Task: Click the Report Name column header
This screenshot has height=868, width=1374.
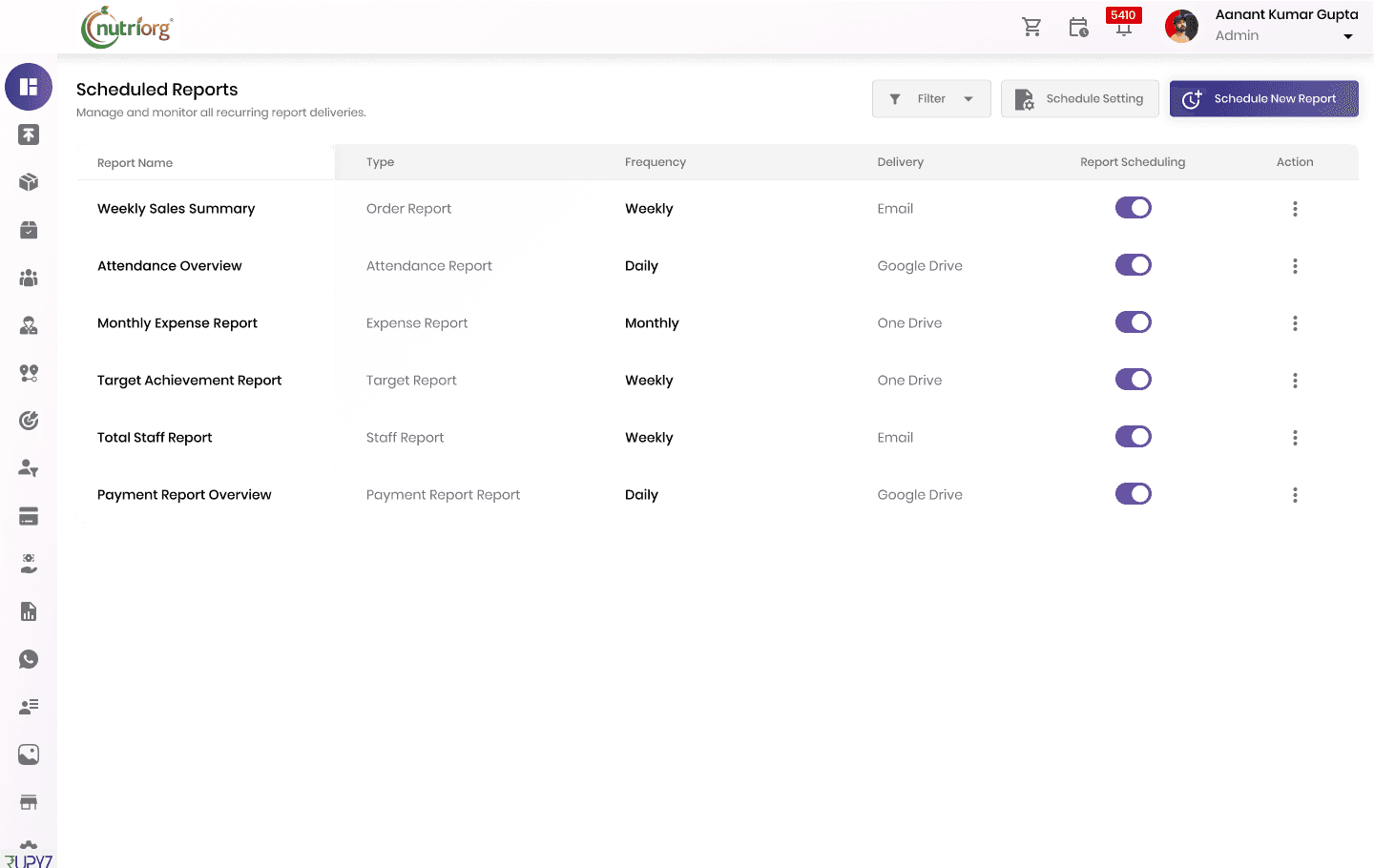Action: click(x=135, y=163)
